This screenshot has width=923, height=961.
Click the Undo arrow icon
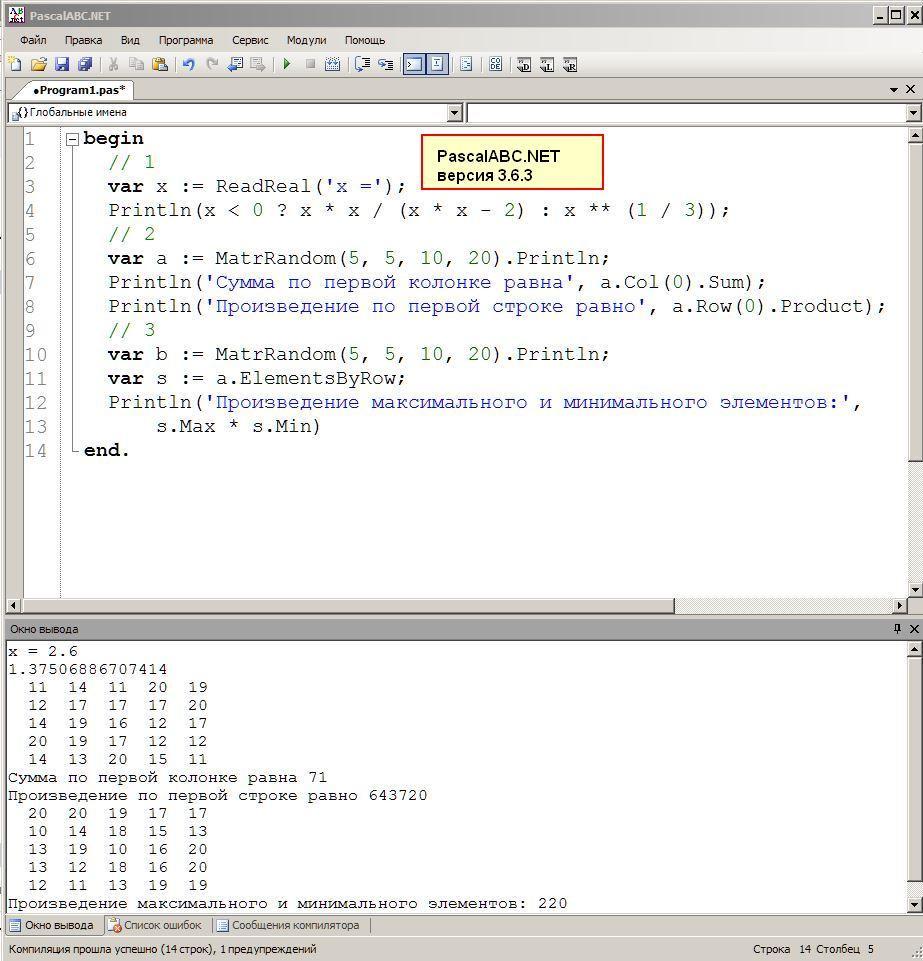[188, 65]
